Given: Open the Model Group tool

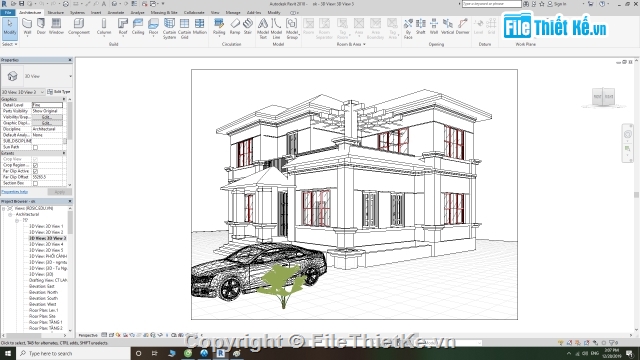Looking at the screenshot, I should (292, 29).
